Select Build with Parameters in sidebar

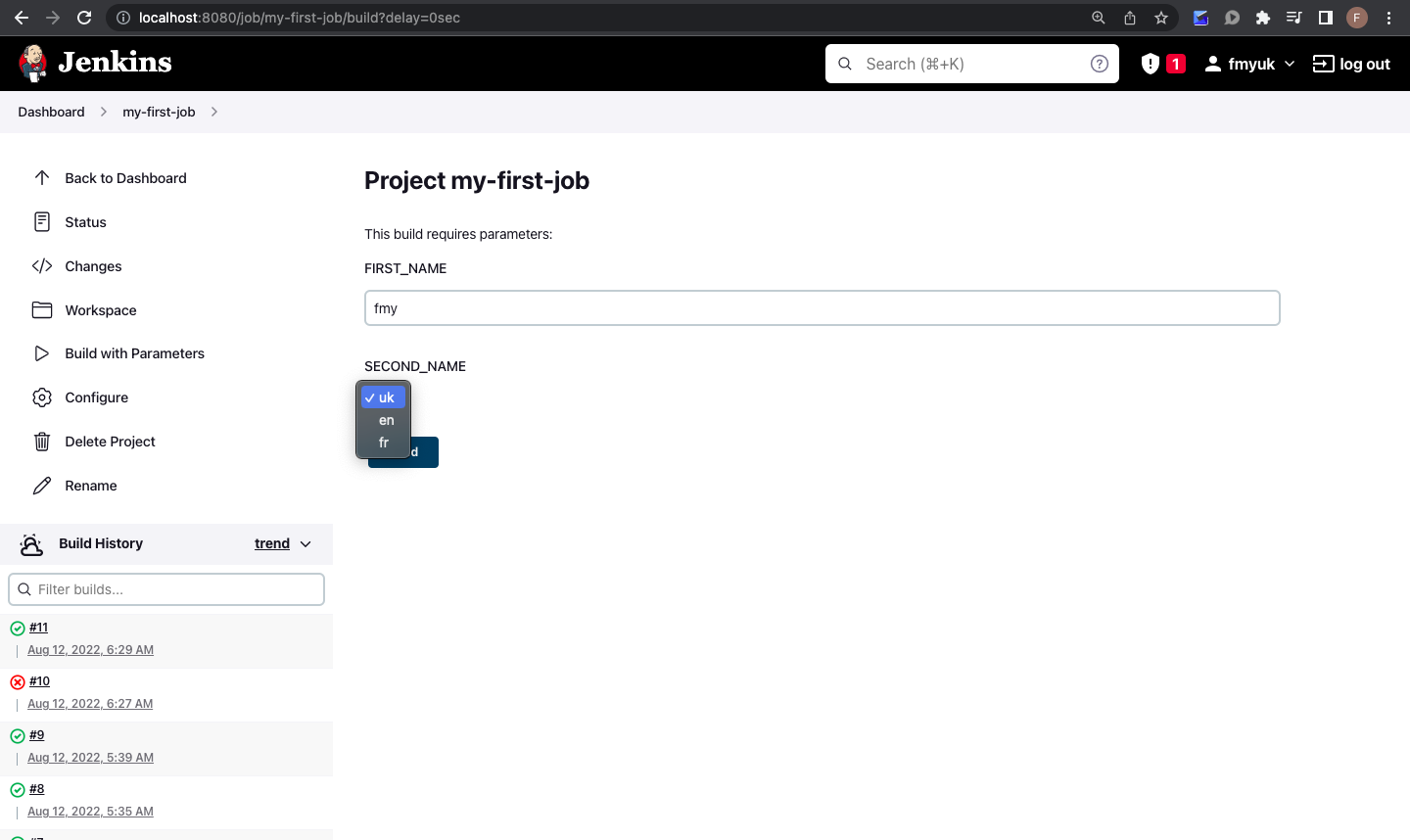134,353
